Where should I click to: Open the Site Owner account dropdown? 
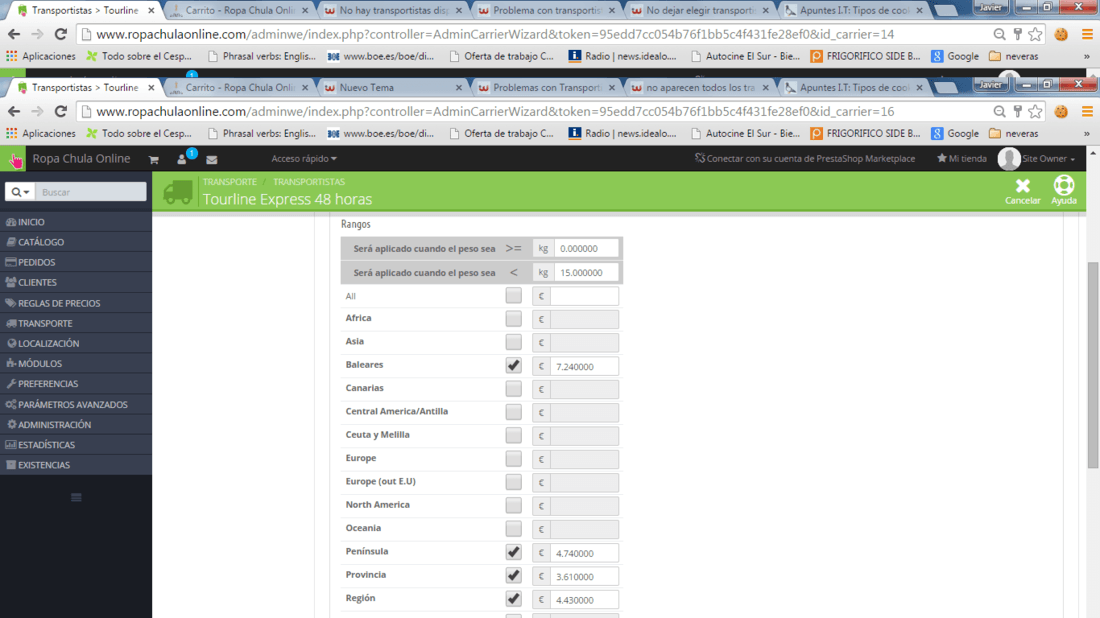point(1048,159)
